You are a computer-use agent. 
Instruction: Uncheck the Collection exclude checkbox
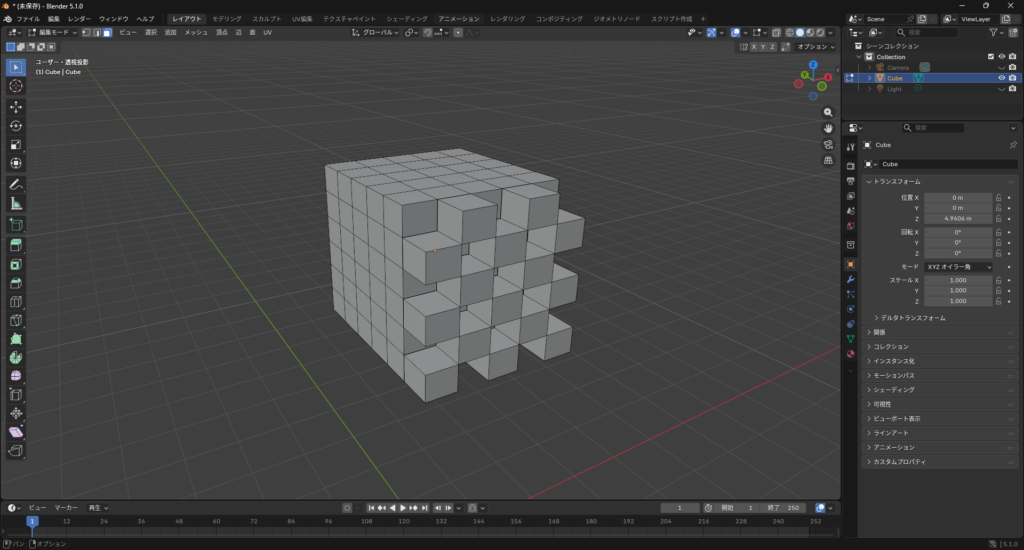[x=991, y=57]
